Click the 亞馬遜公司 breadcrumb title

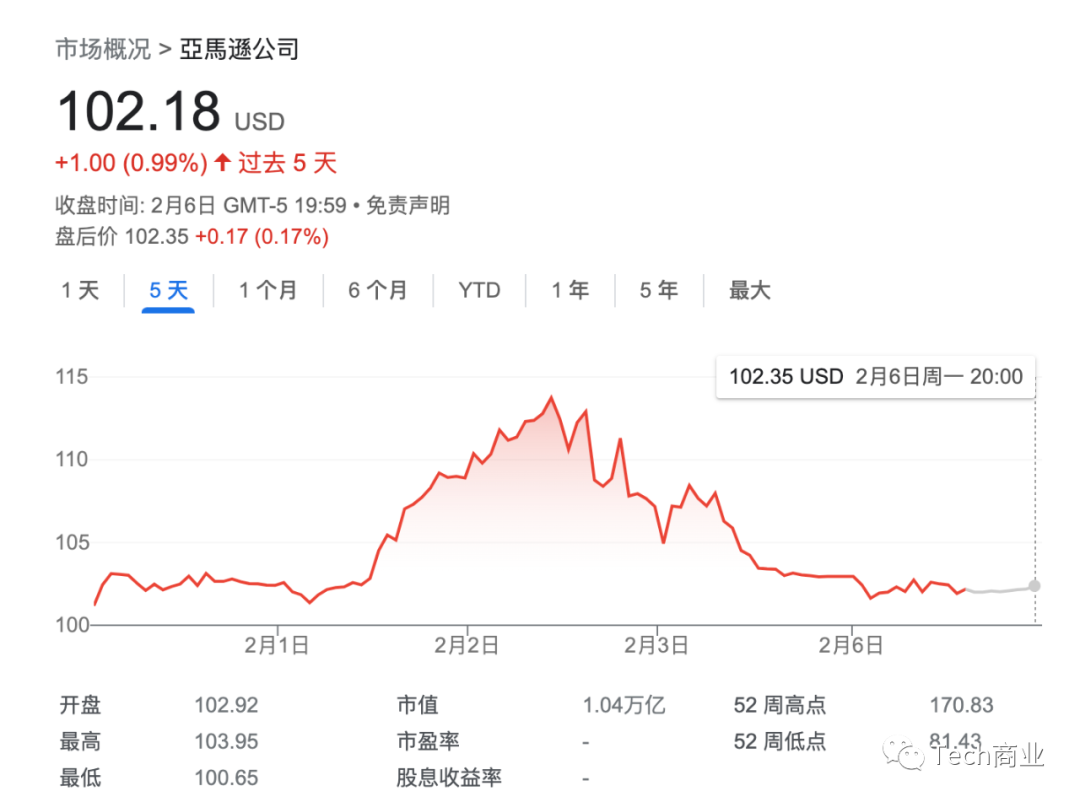click(x=239, y=49)
